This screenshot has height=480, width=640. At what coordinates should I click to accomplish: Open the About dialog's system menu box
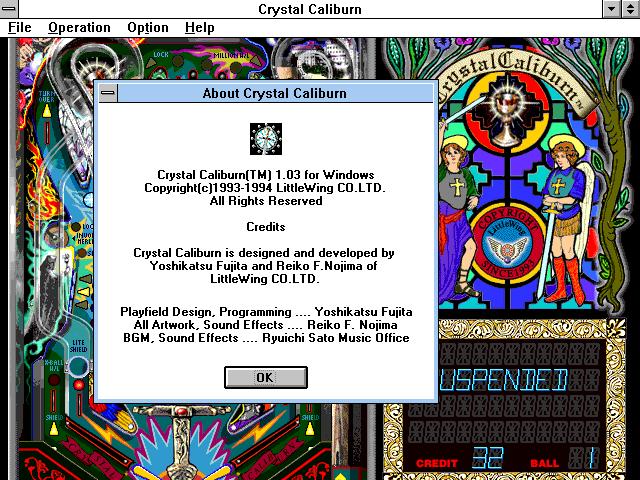point(108,93)
